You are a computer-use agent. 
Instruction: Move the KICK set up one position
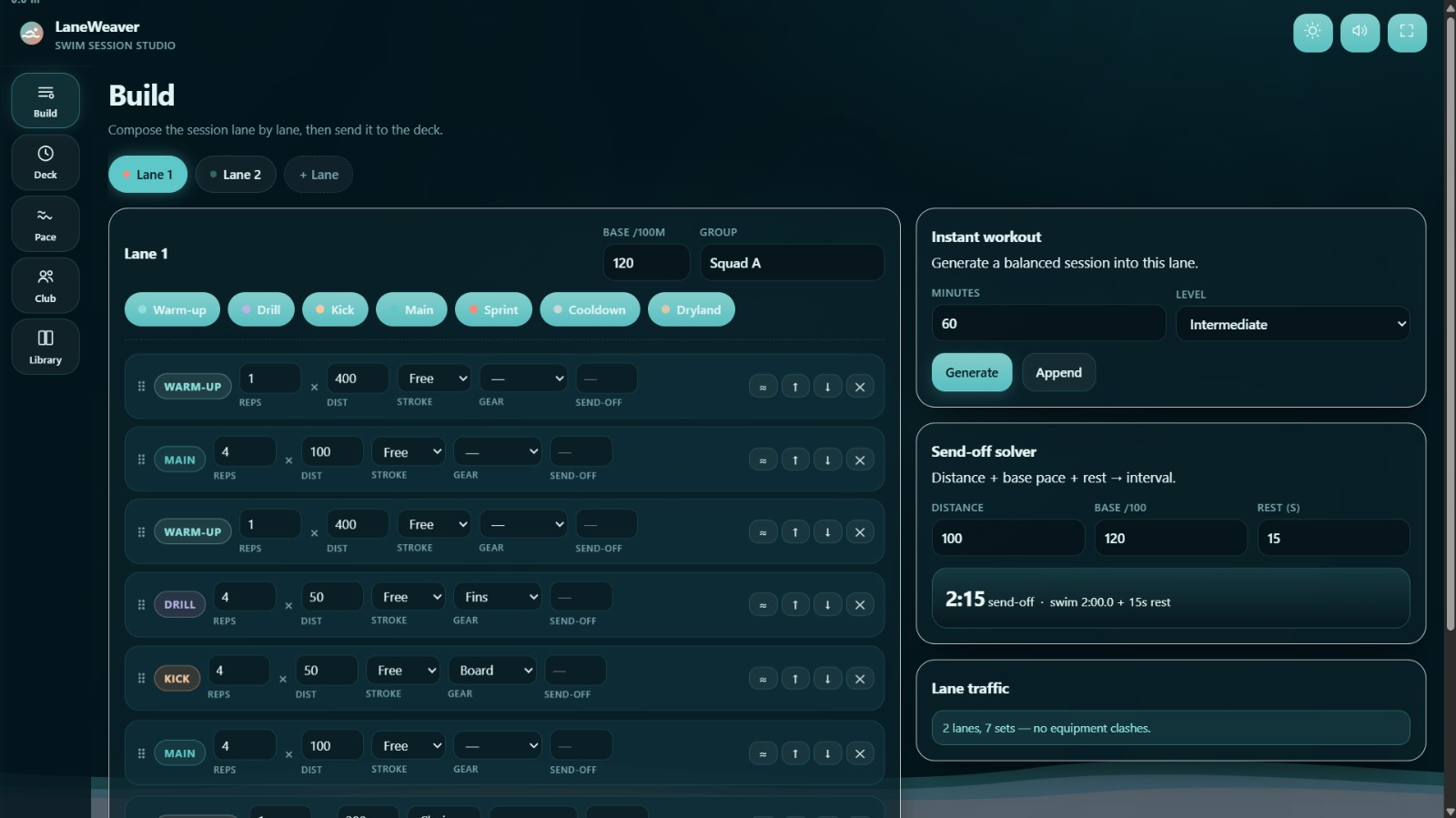(x=795, y=679)
